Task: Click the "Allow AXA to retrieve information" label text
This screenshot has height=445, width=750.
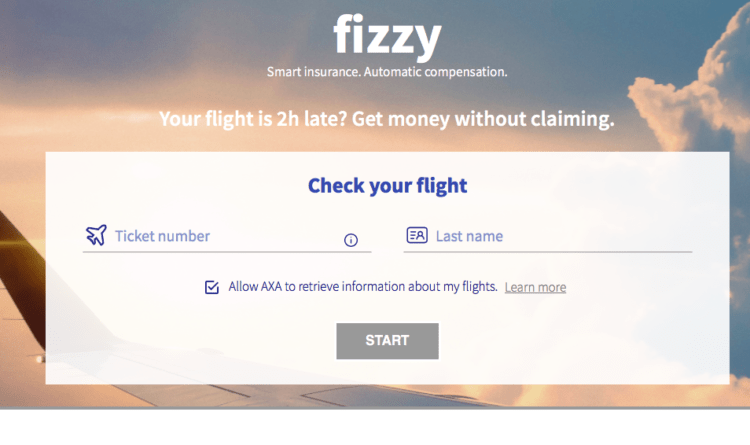Action: pos(363,287)
